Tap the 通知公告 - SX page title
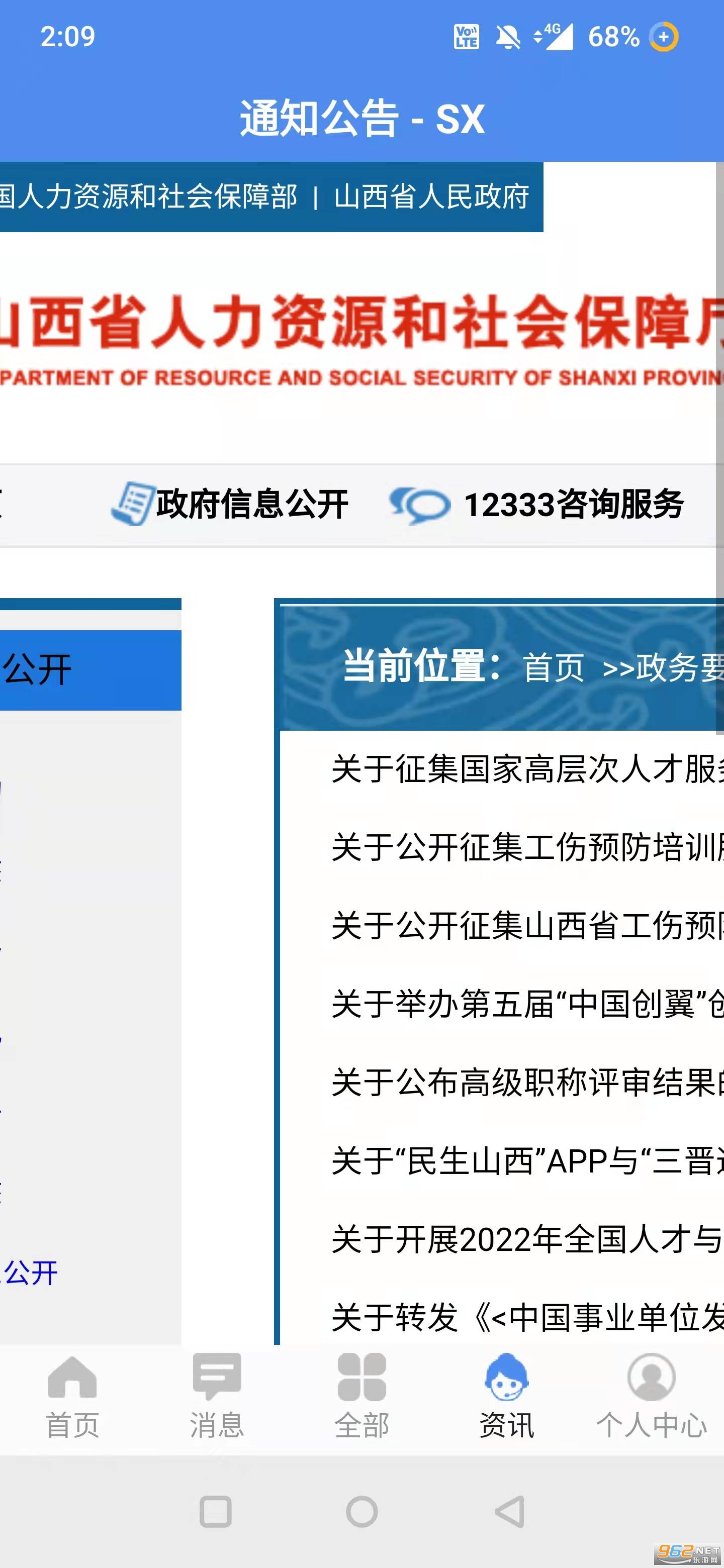 361,118
